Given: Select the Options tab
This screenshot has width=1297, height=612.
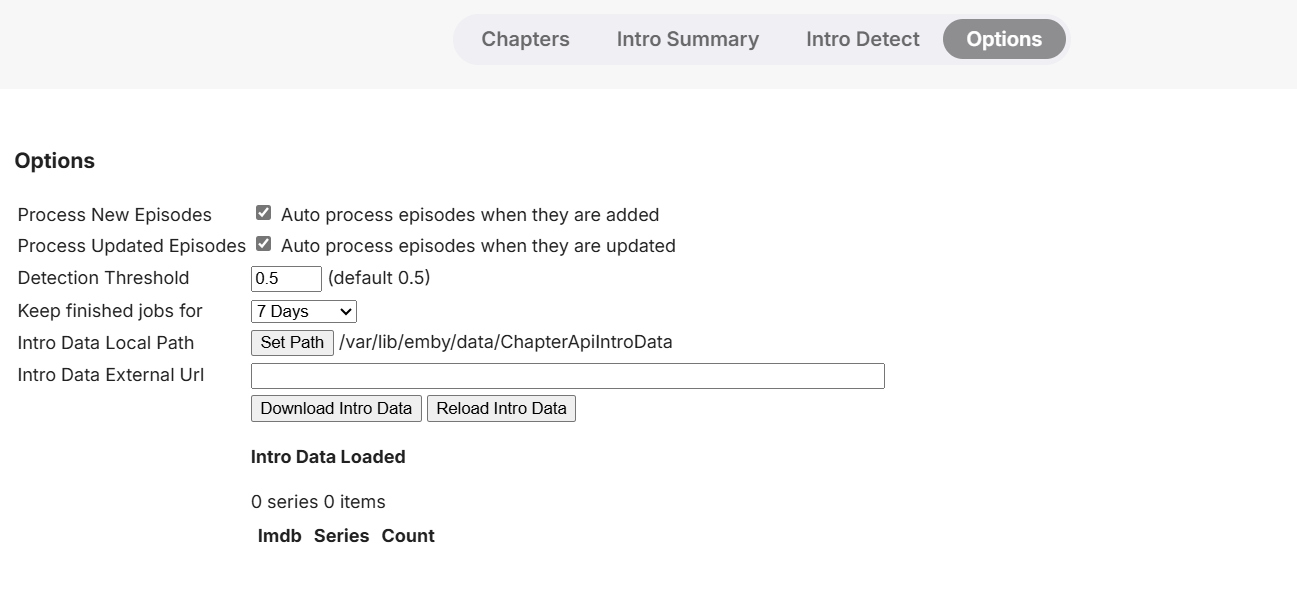Looking at the screenshot, I should click(1004, 40).
